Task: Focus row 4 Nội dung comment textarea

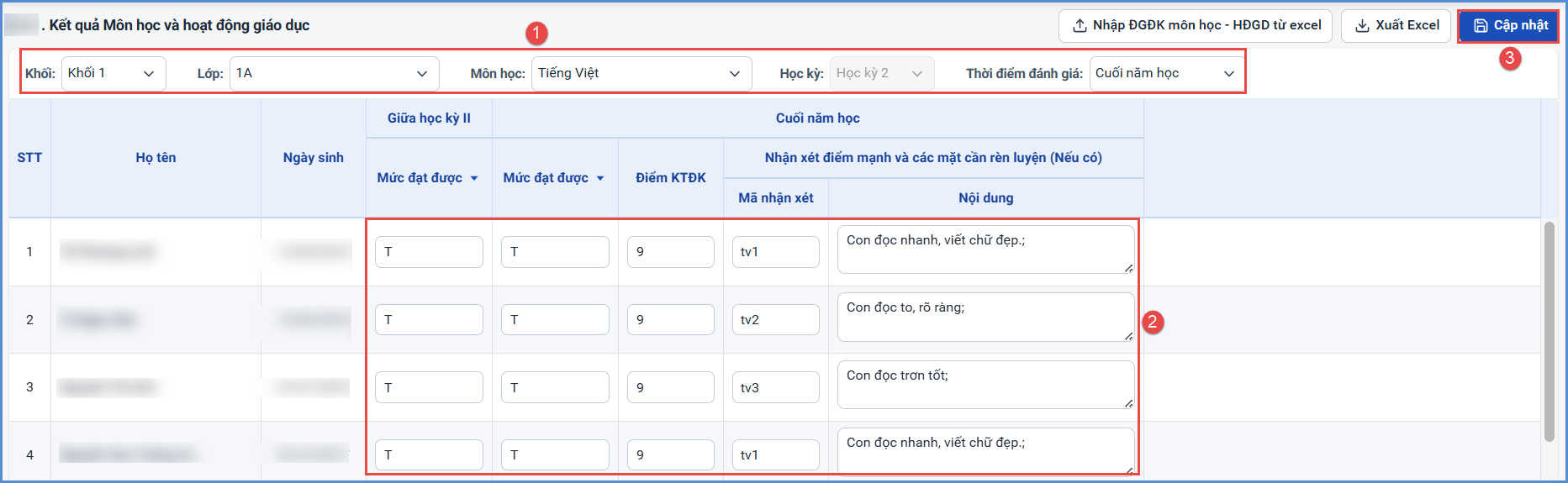Action: click(x=986, y=452)
